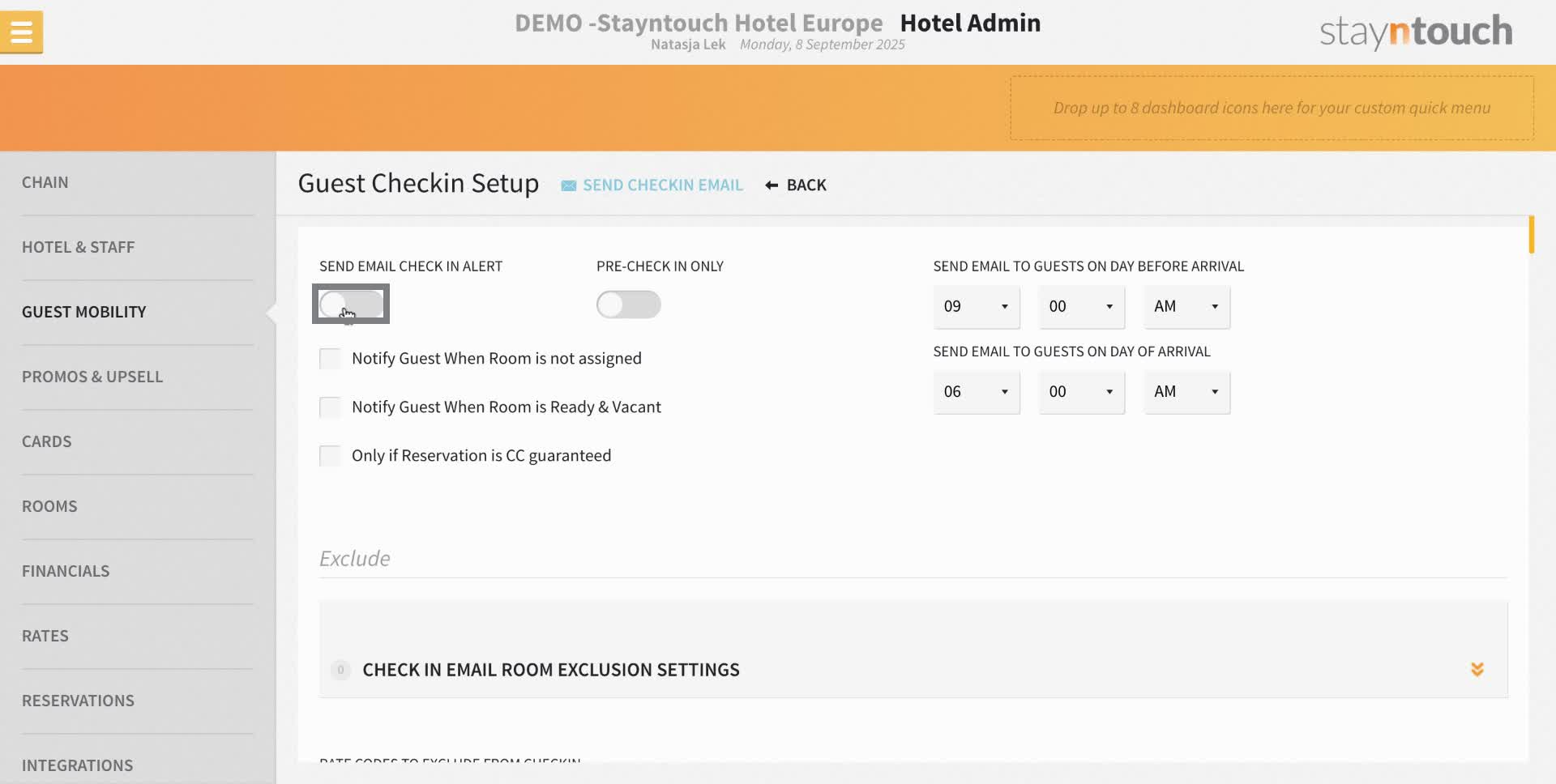This screenshot has height=784, width=1556.
Task: Open the hamburger navigation menu
Action: click(21, 32)
